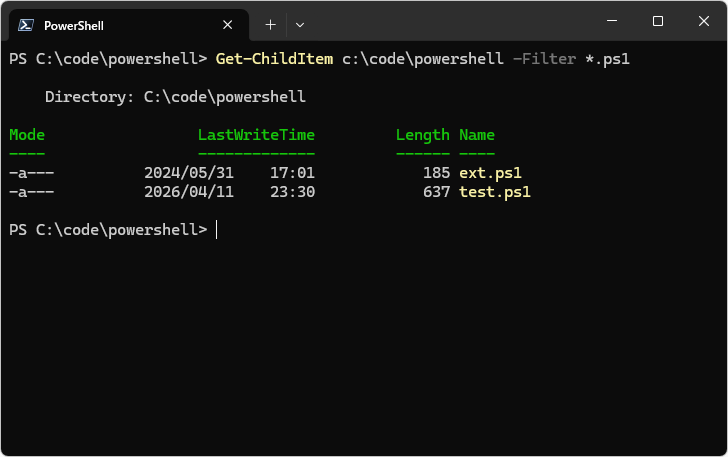Viewport: 728px width, 457px height.
Task: Maximize the terminal window
Action: click(657, 21)
